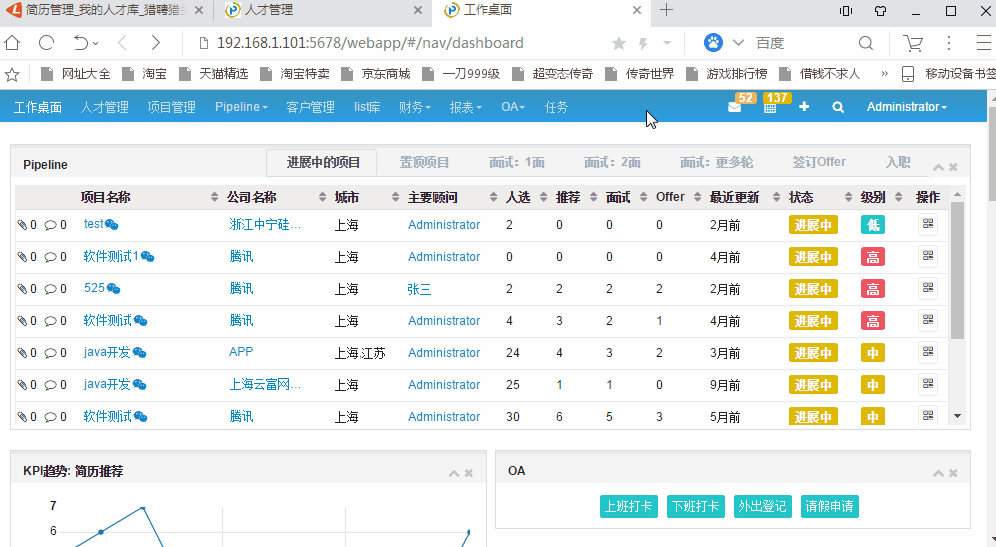The image size is (996, 547).
Task: Open 客户管理 in navbar
Action: tap(311, 107)
